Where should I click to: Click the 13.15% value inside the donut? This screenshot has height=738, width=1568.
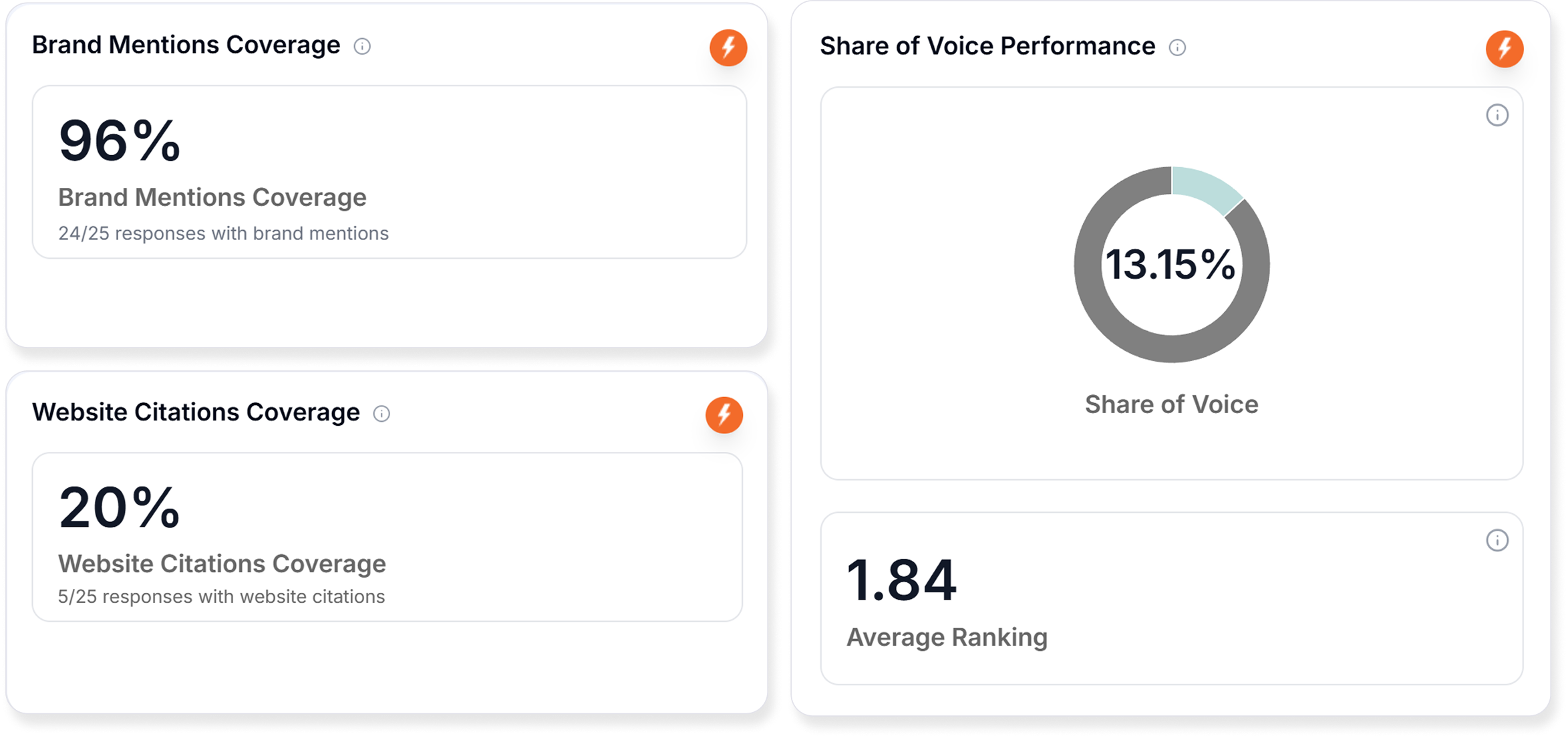pyautogui.click(x=1170, y=265)
